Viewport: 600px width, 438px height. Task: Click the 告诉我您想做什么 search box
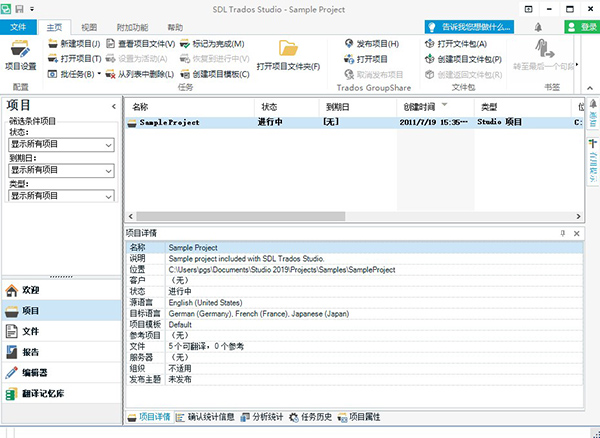click(x=473, y=27)
